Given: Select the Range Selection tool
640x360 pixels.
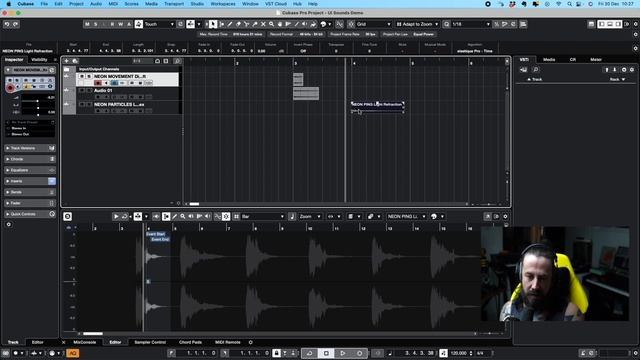Looking at the screenshot, I should (x=222, y=24).
